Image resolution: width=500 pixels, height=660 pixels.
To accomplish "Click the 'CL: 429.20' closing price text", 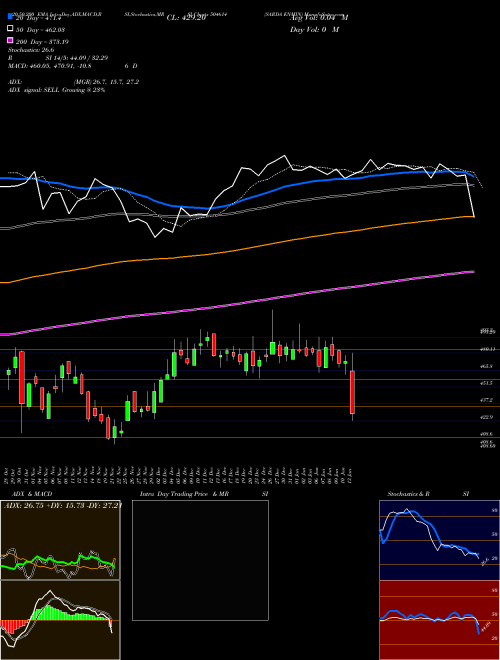I will 186,18.
